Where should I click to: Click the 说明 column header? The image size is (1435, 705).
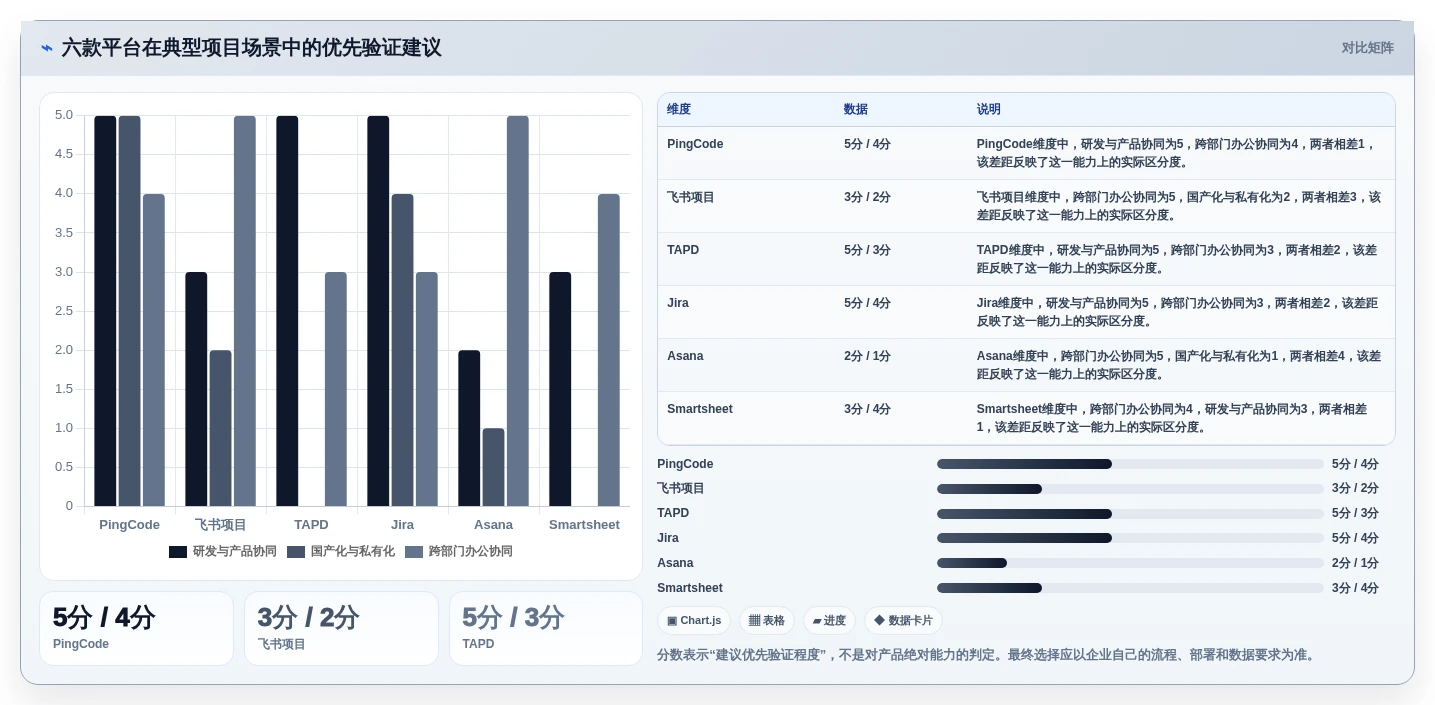pos(989,110)
